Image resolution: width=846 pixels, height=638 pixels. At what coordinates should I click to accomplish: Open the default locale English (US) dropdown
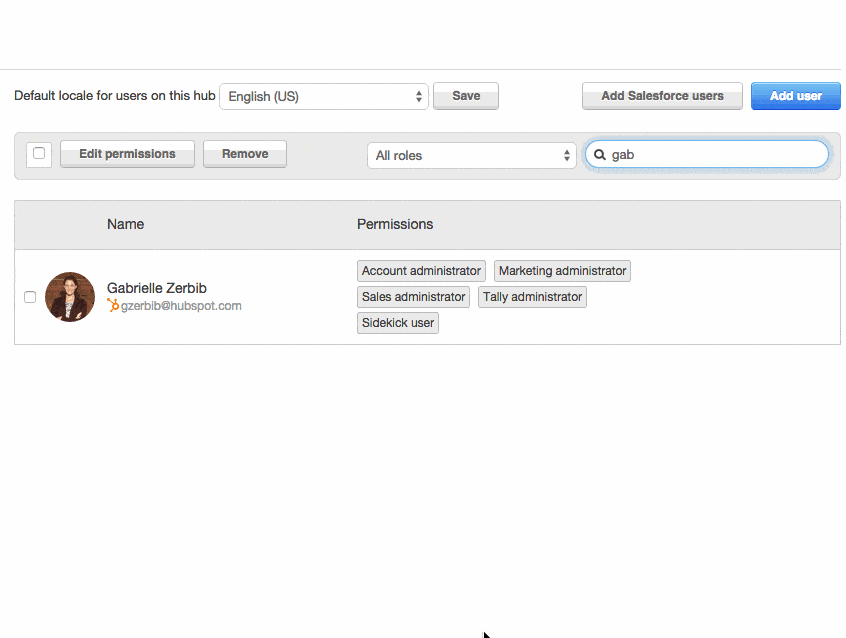point(323,96)
